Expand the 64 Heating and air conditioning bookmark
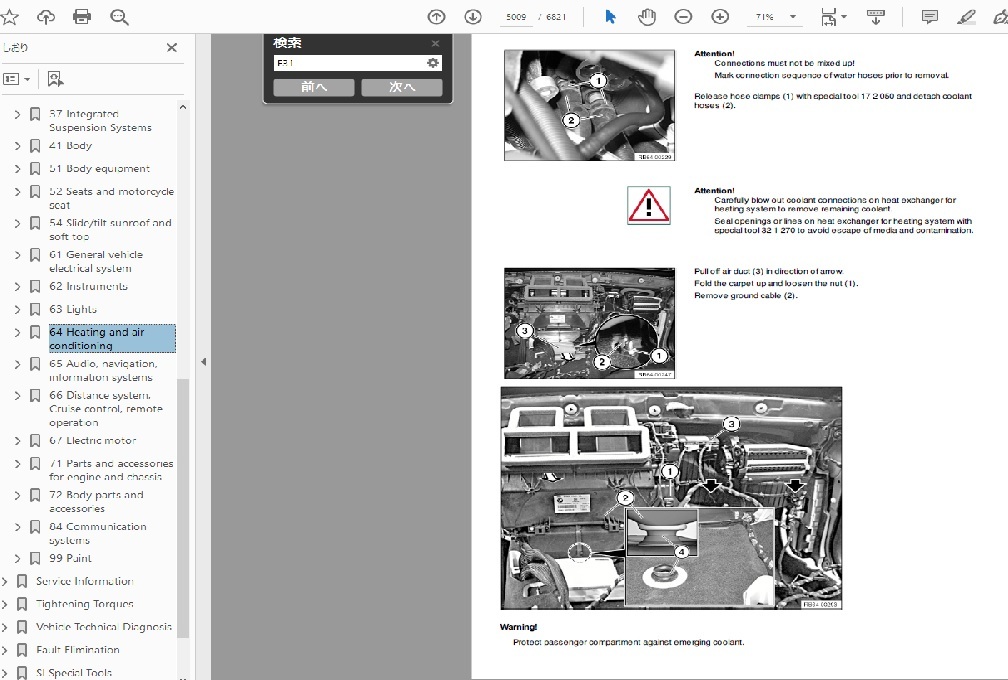The width and height of the screenshot is (1008, 680). (x=17, y=332)
